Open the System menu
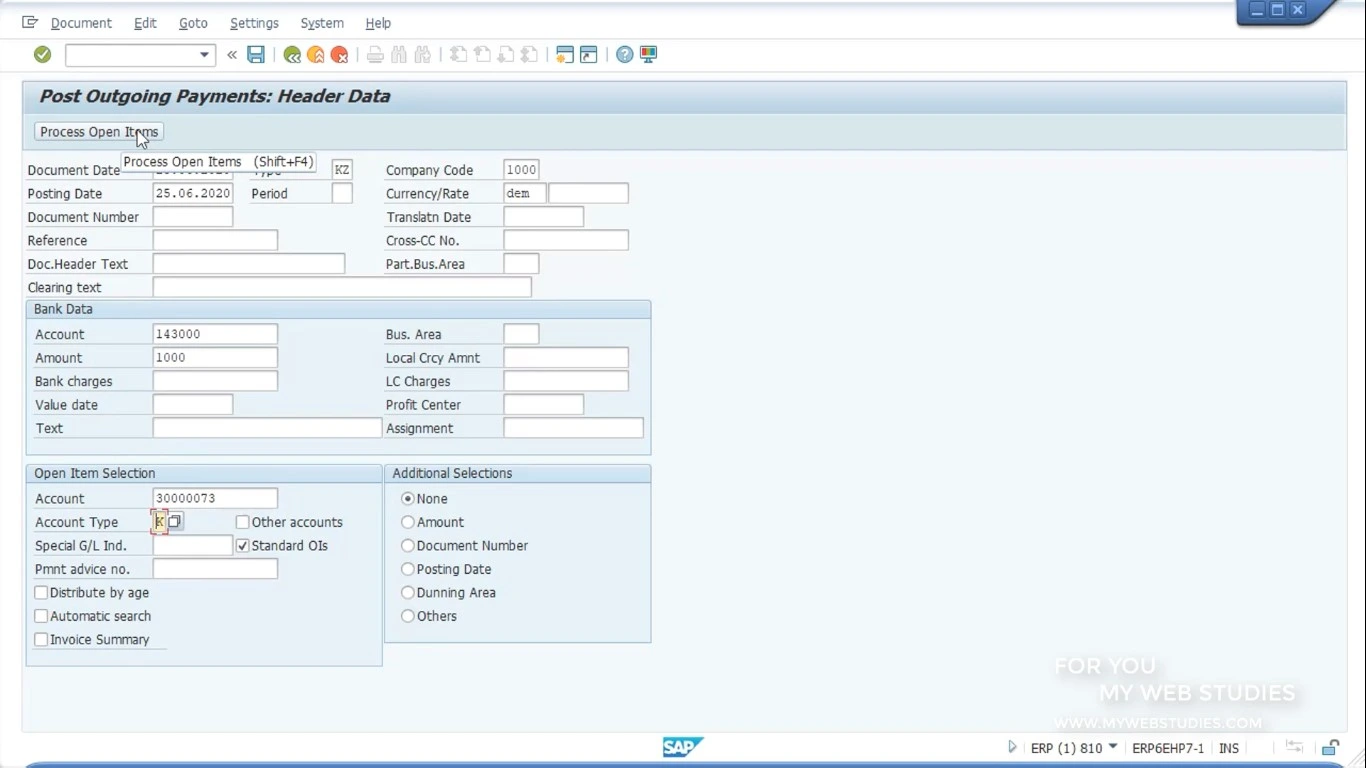This screenshot has width=1366, height=768. pyautogui.click(x=322, y=23)
